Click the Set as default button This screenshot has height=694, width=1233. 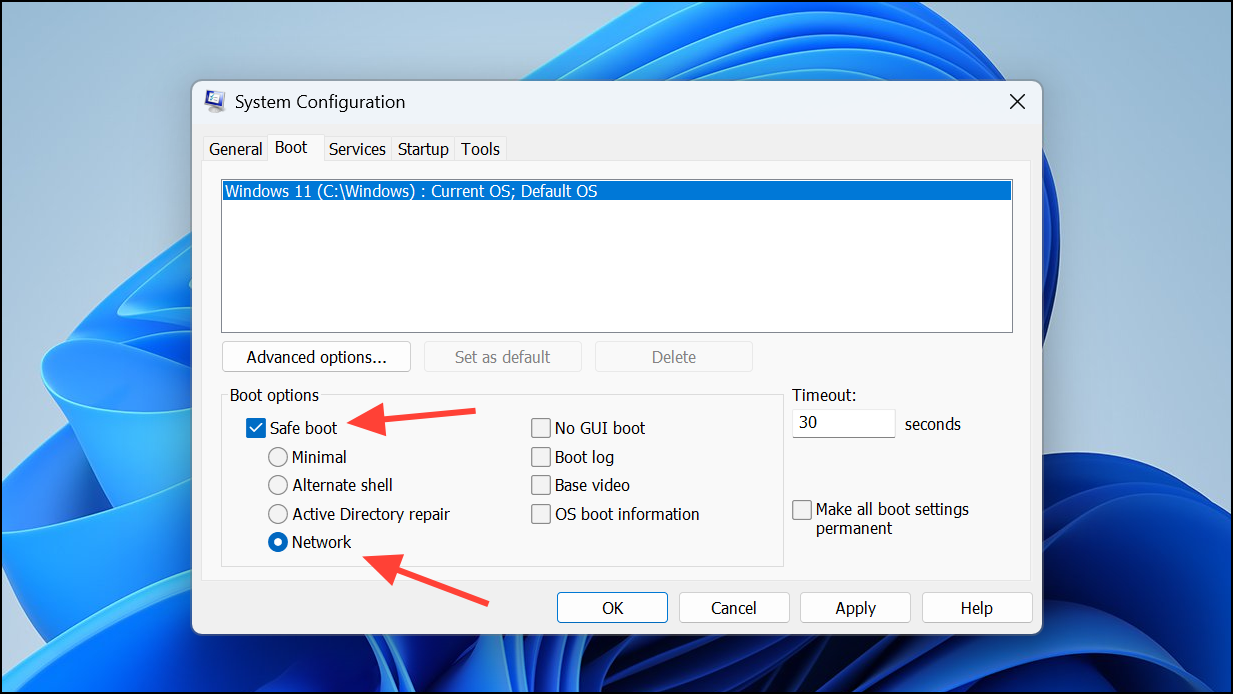coord(502,356)
